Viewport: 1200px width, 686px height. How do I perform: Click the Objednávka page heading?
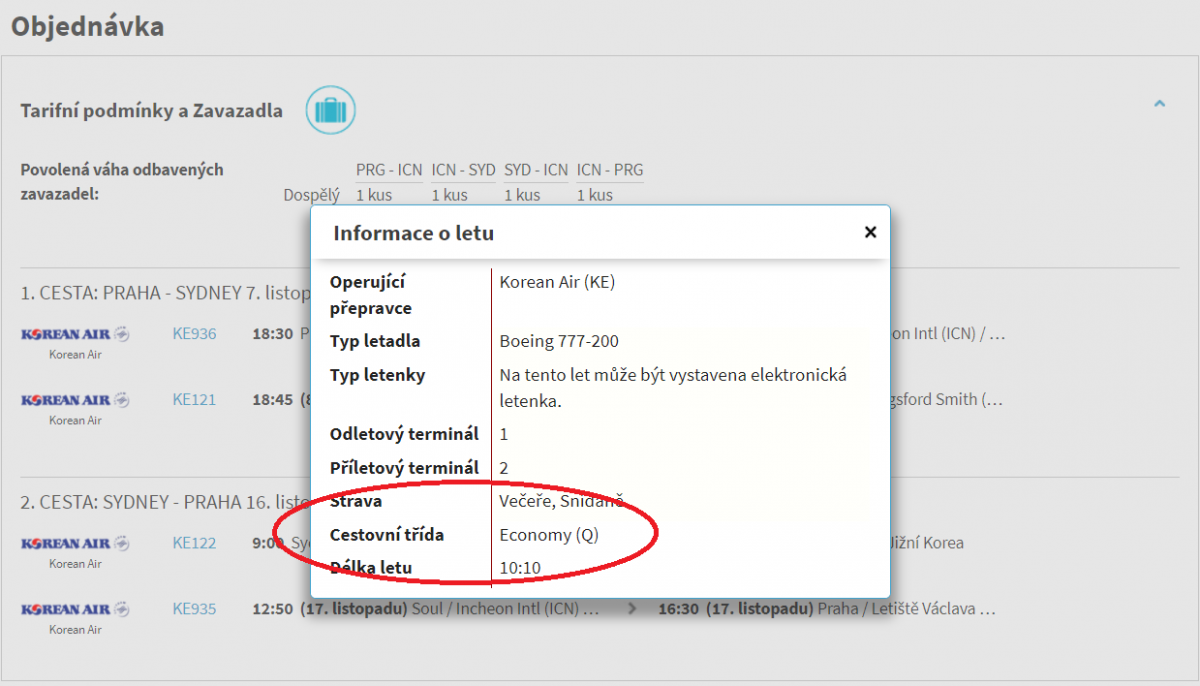tap(87, 26)
